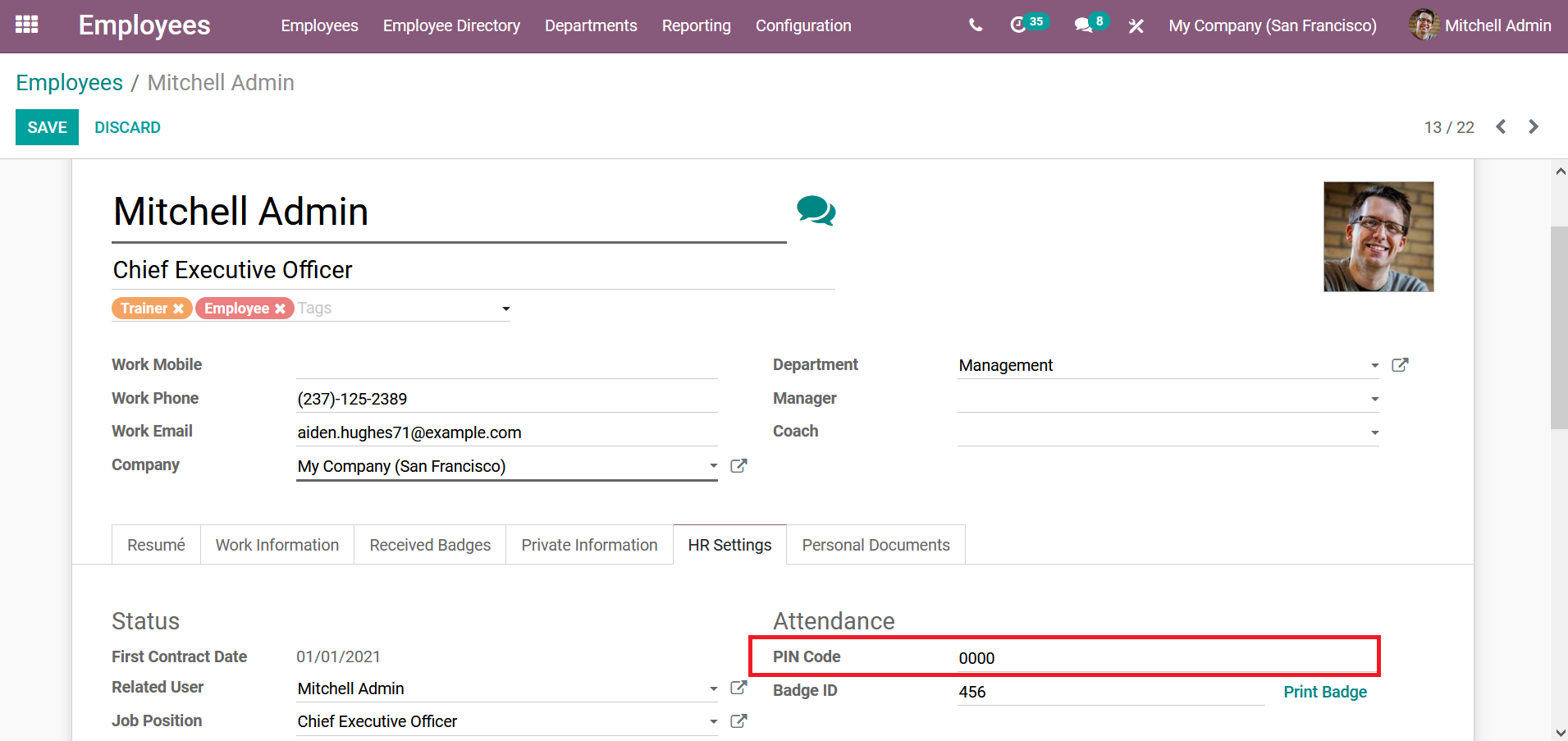Click the Work Mobile input field
Viewport: 1568px width, 741px height.
click(x=507, y=365)
